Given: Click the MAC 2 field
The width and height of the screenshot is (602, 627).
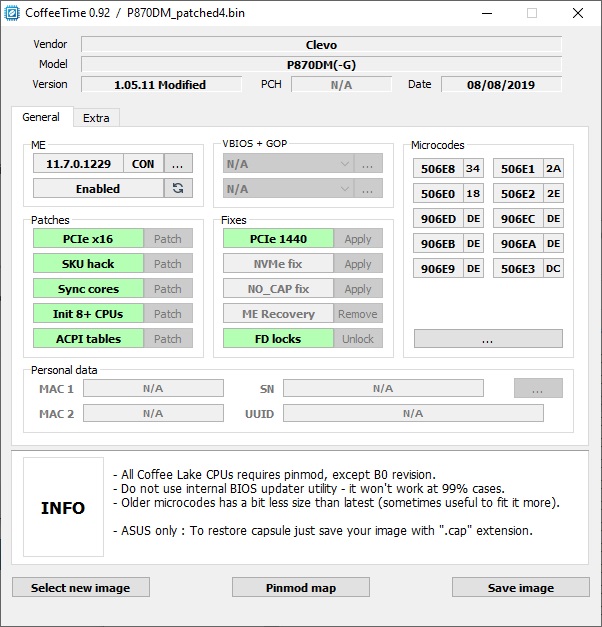Looking at the screenshot, I should tap(153, 413).
